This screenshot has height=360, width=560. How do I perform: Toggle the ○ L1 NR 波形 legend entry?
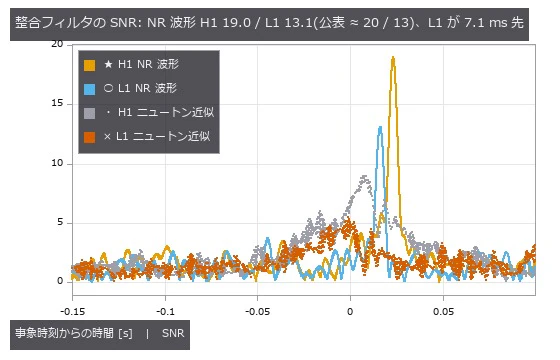[140, 88]
